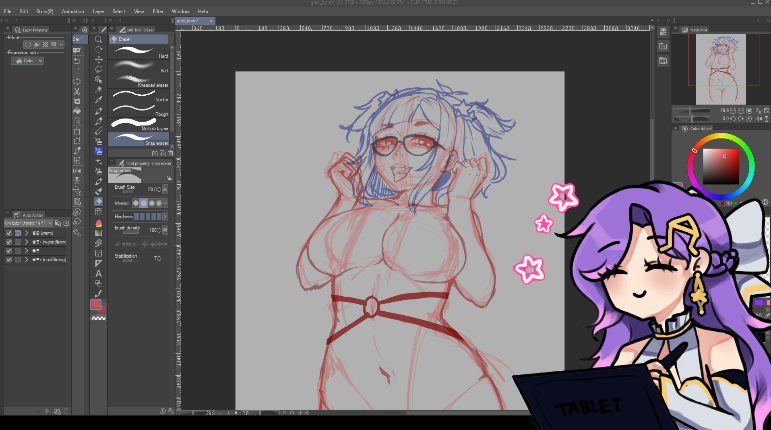Zoom in using the Navigator panel icon
This screenshot has width=771, height=430.
pyautogui.click(x=741, y=112)
